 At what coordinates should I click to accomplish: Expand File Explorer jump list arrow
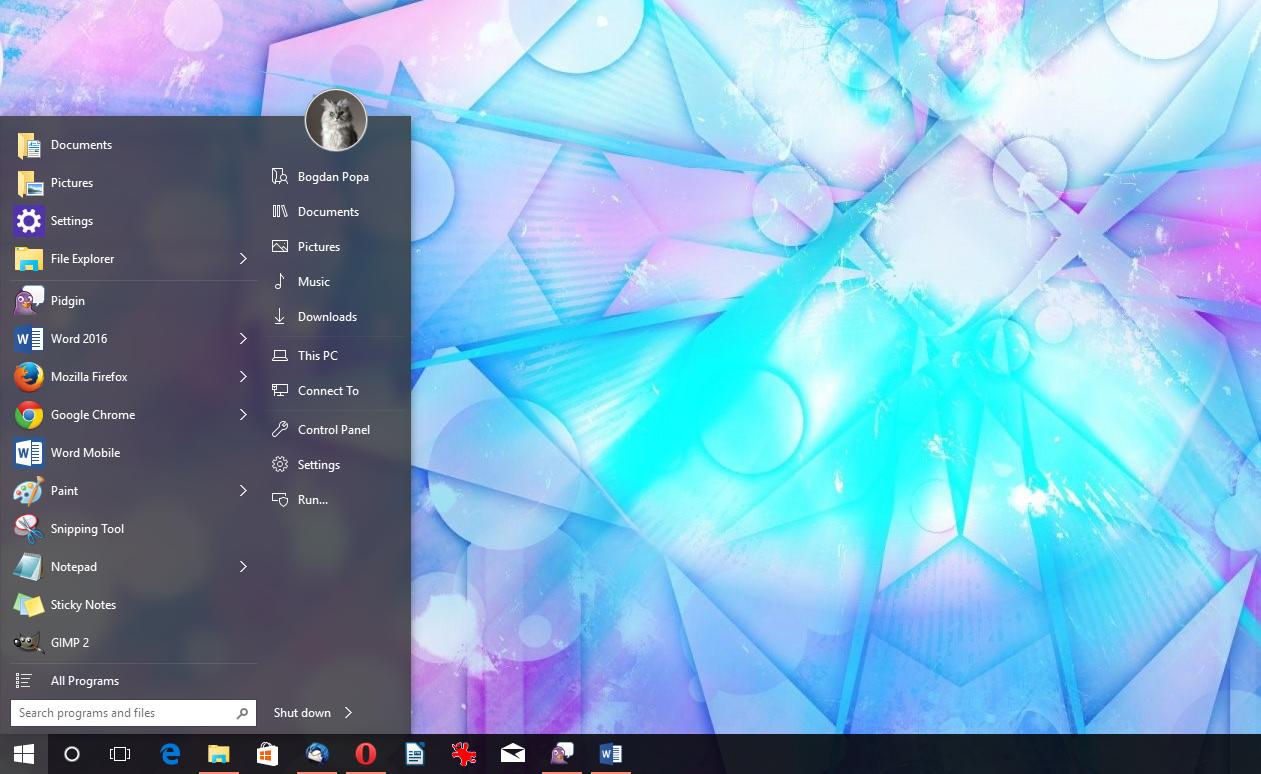(x=243, y=259)
